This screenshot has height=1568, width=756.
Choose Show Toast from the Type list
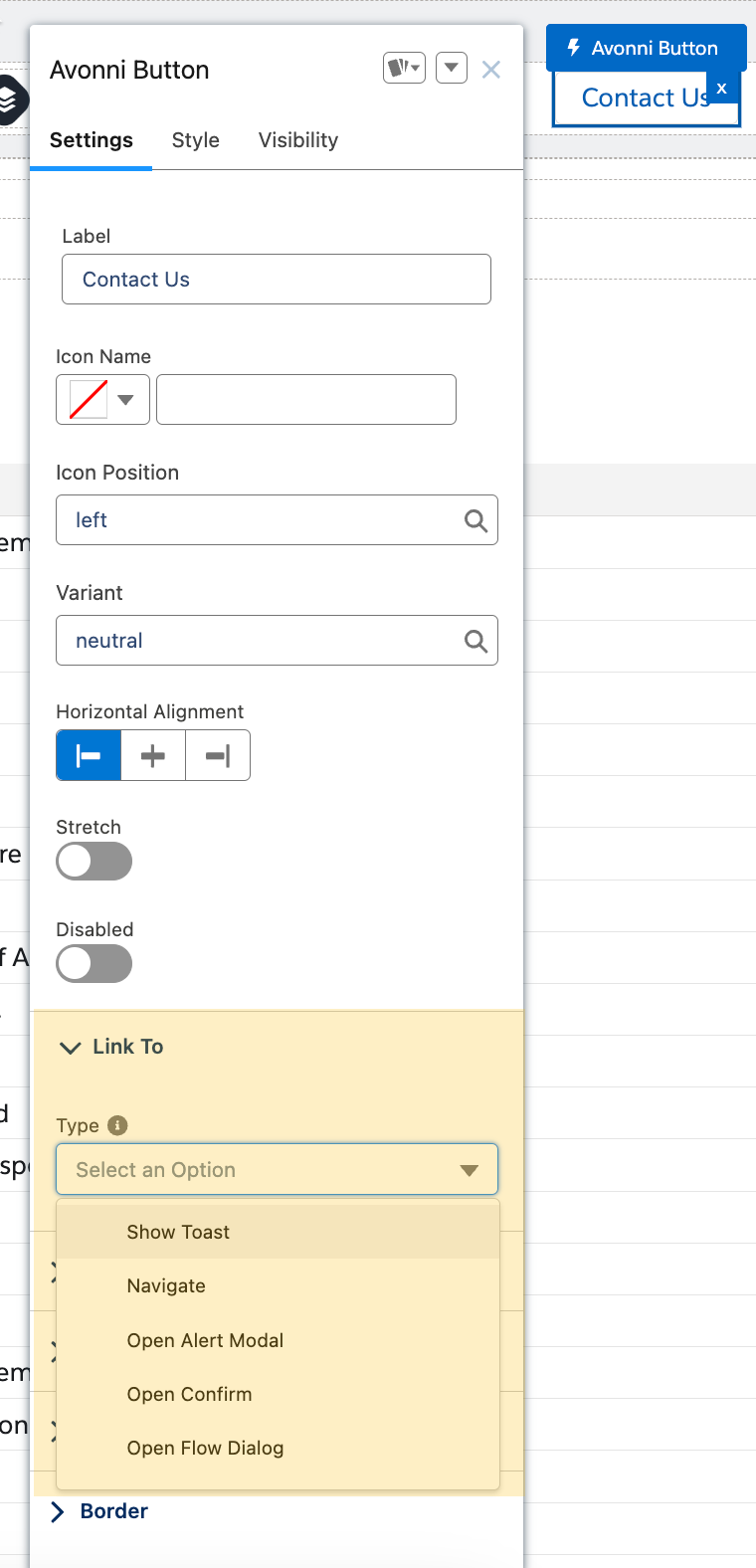point(178,1232)
